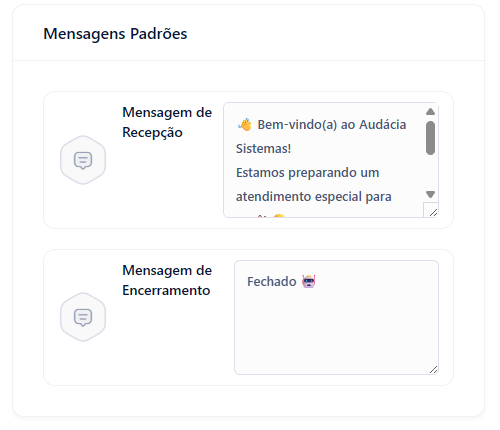This screenshot has height=430, width=500.
Task: Click the scrollbar down arrow in the Recepção textarea
Action: pos(430,194)
